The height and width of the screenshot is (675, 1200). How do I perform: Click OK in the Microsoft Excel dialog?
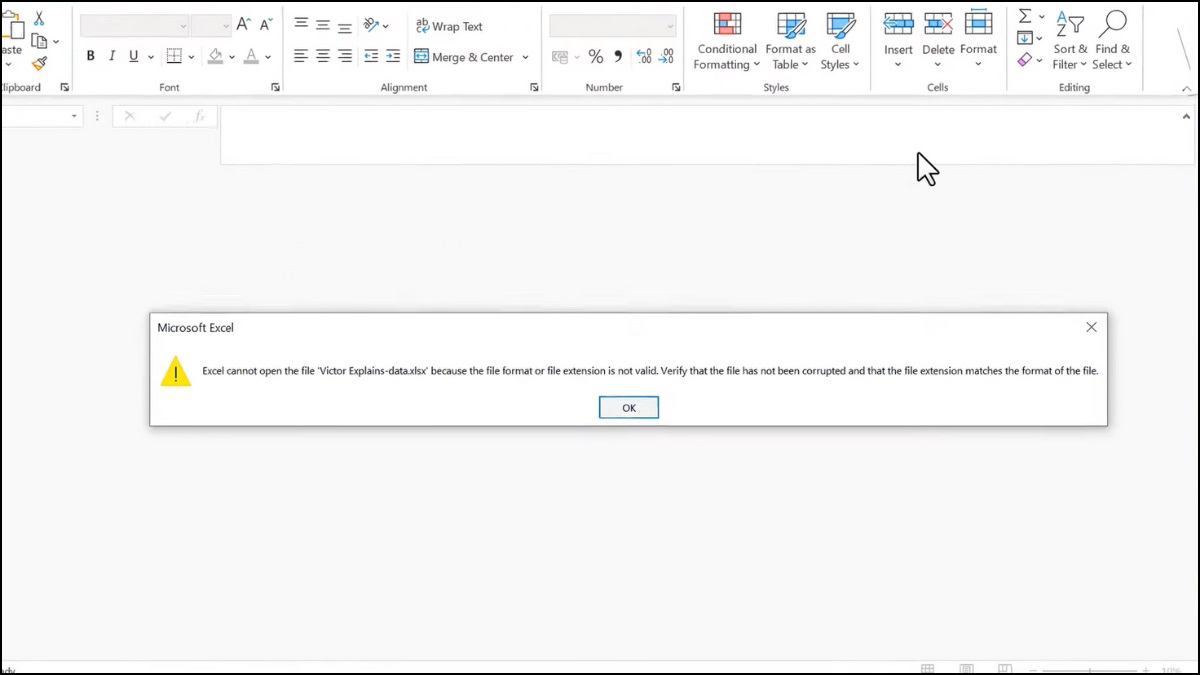coord(629,407)
